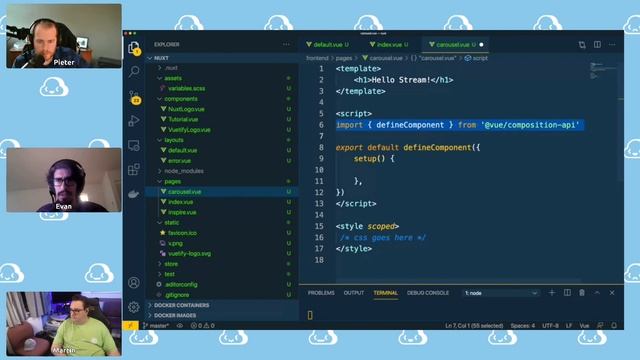Viewport: 640px width, 360px height.
Task: Open the feedback icon in status bar
Action: [x=600, y=326]
